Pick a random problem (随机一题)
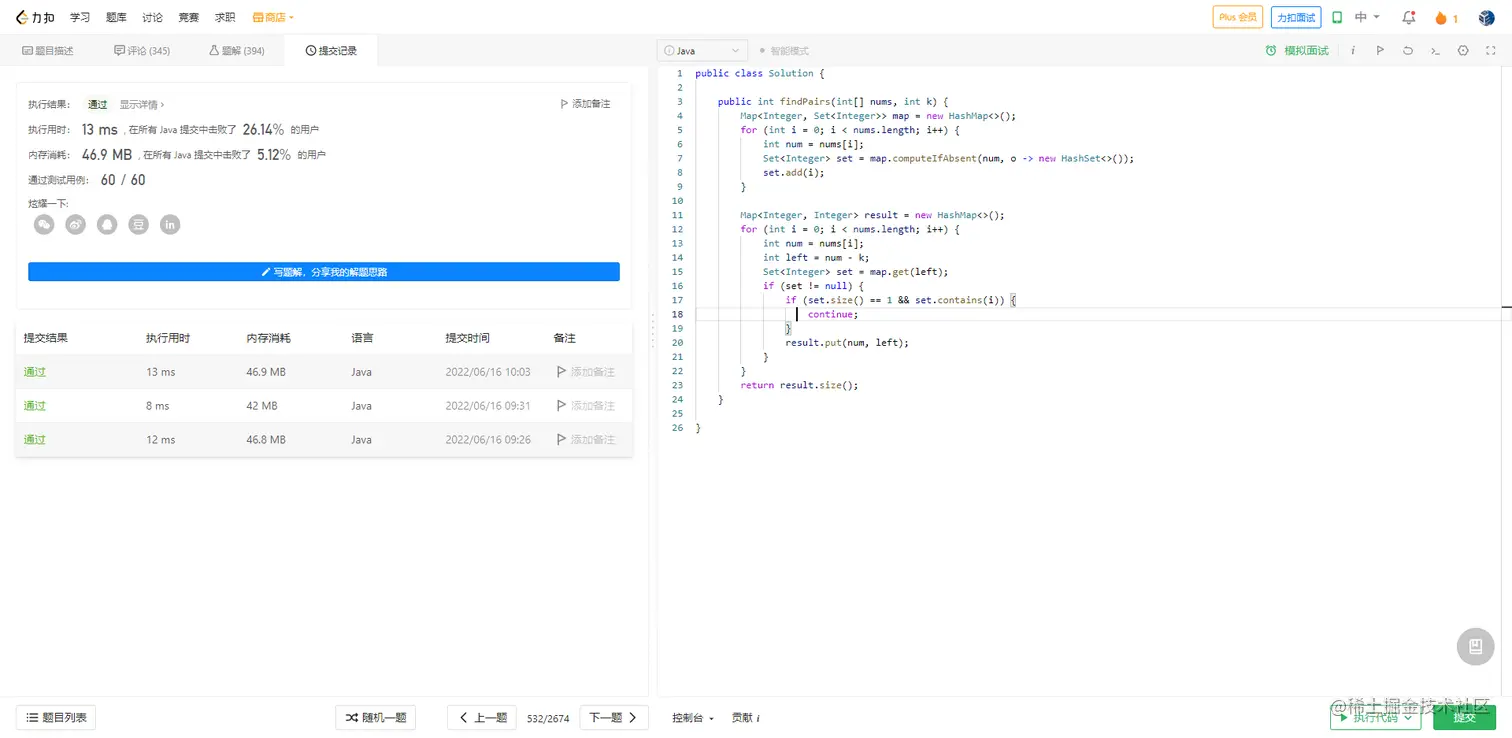1512x738 pixels. pyautogui.click(x=375, y=717)
